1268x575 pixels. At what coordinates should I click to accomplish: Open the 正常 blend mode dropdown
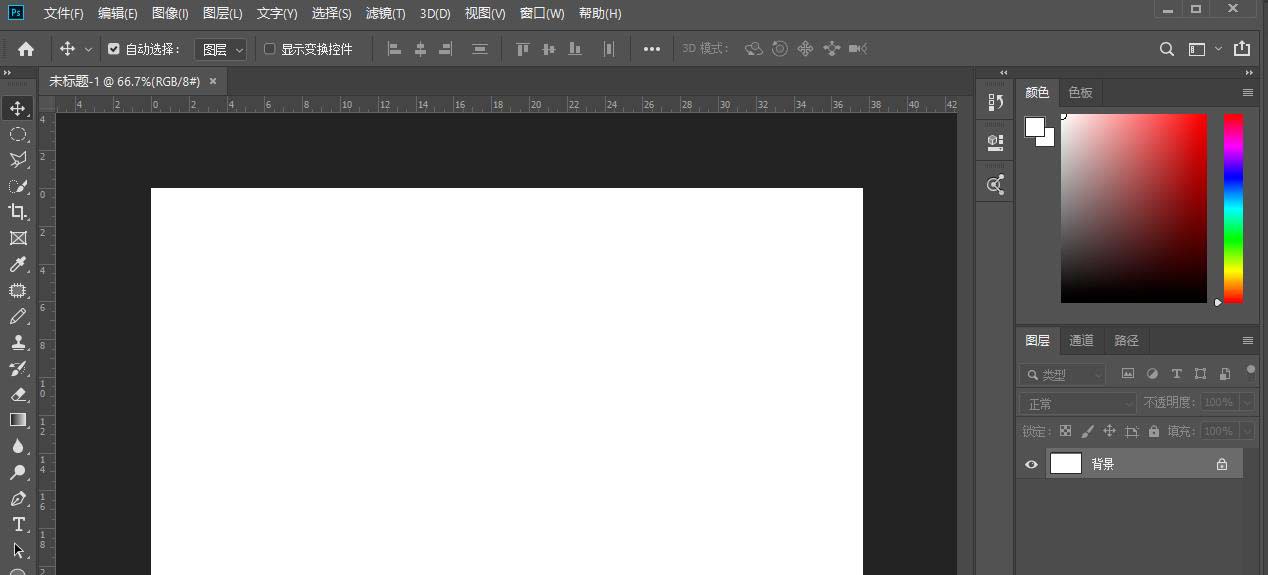pyautogui.click(x=1078, y=403)
